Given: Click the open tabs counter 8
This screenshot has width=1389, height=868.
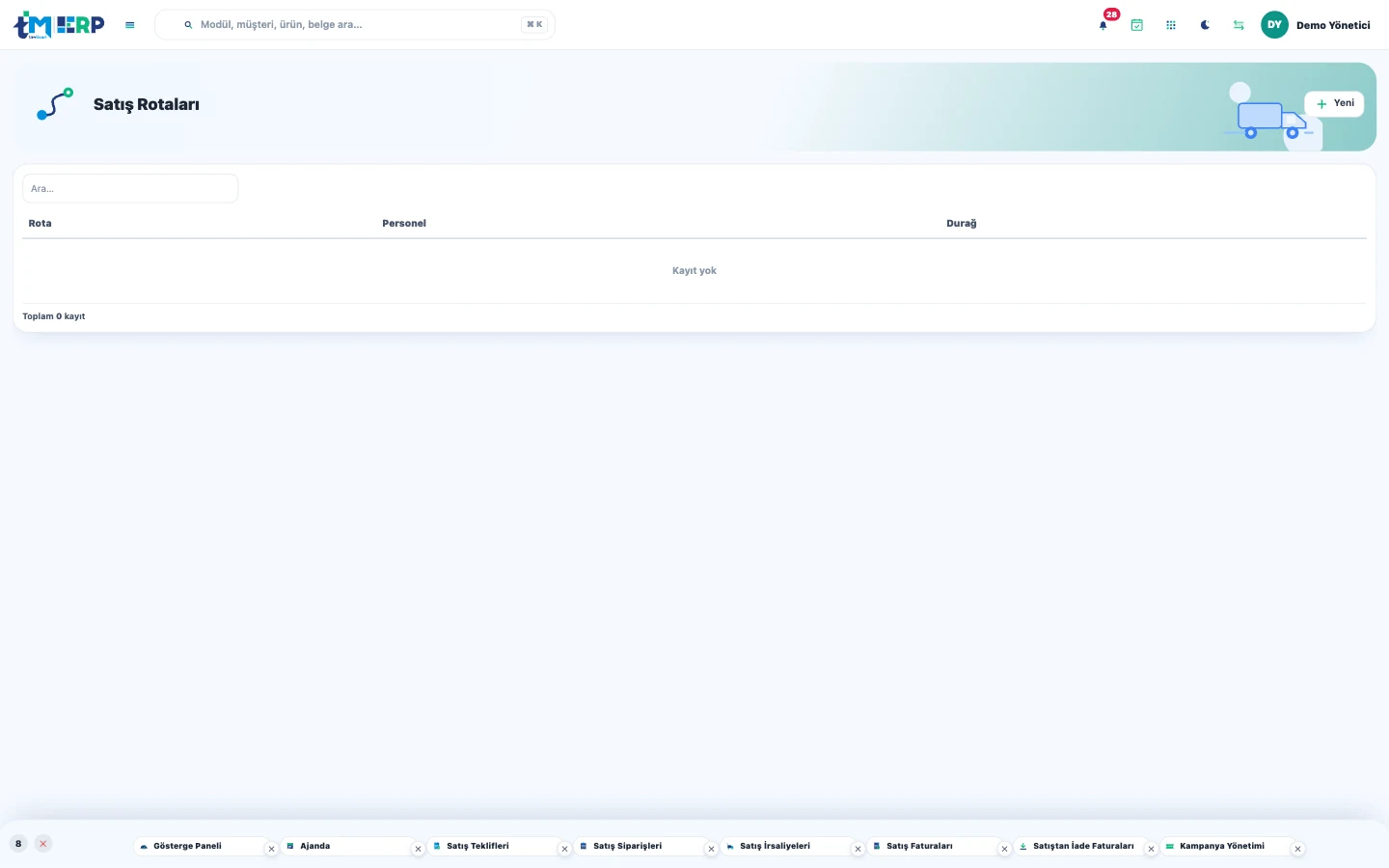Looking at the screenshot, I should [x=18, y=844].
